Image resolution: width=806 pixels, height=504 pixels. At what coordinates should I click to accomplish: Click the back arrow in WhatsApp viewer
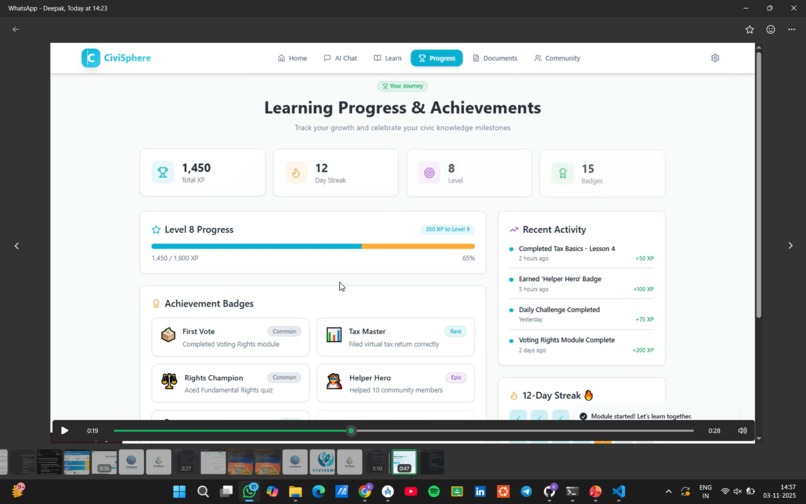pos(16,29)
